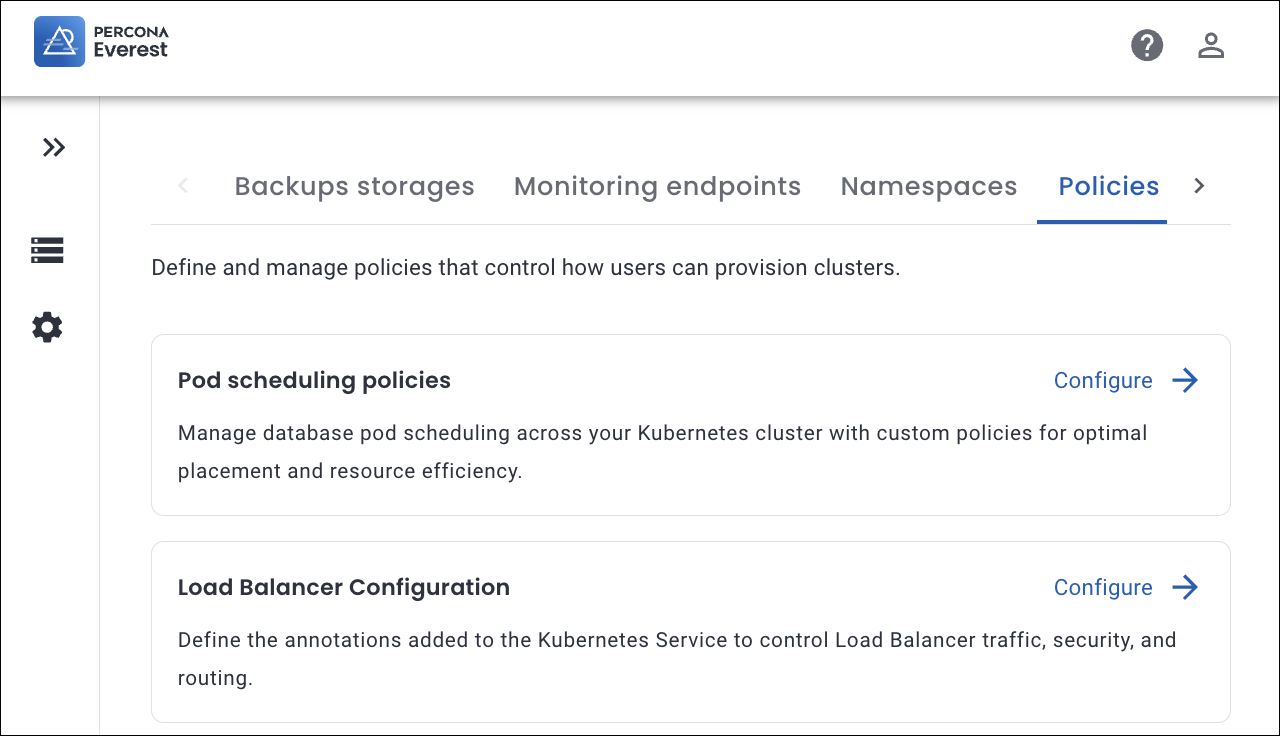
Task: Switch to the Backups storages tab
Action: 354,186
